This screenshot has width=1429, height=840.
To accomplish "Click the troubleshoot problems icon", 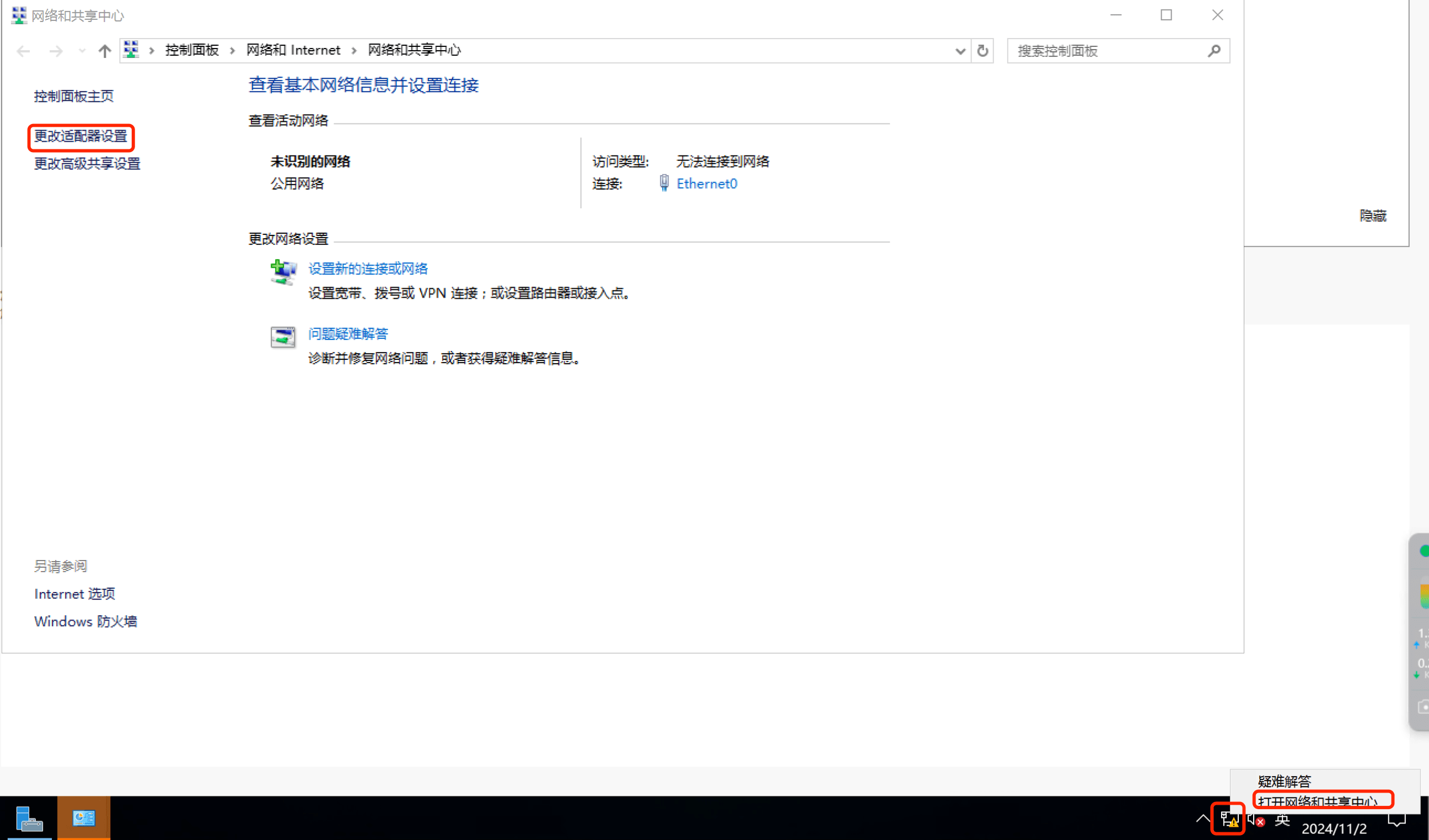I will [283, 337].
